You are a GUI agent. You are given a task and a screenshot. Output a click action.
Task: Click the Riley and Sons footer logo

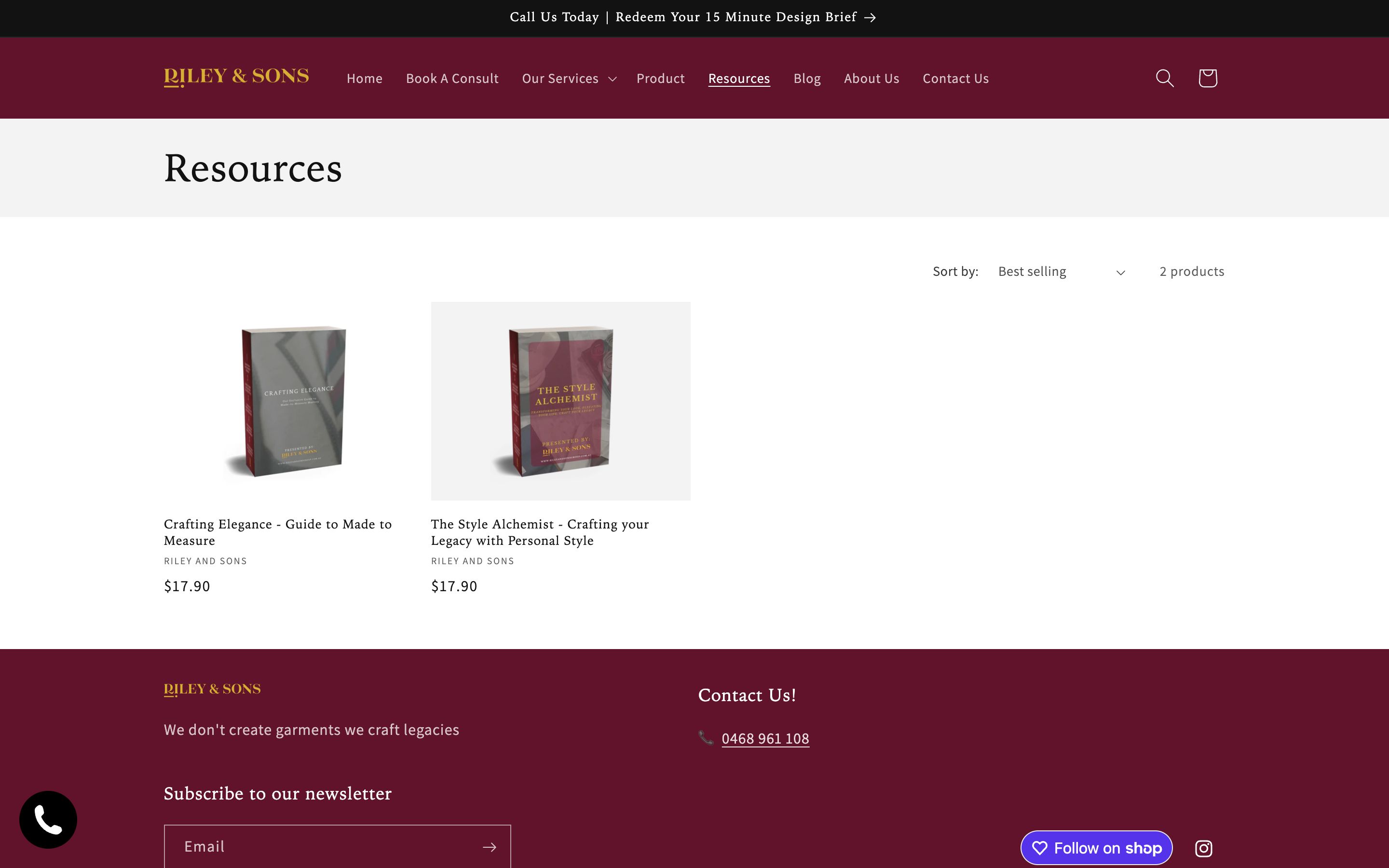pyautogui.click(x=212, y=689)
